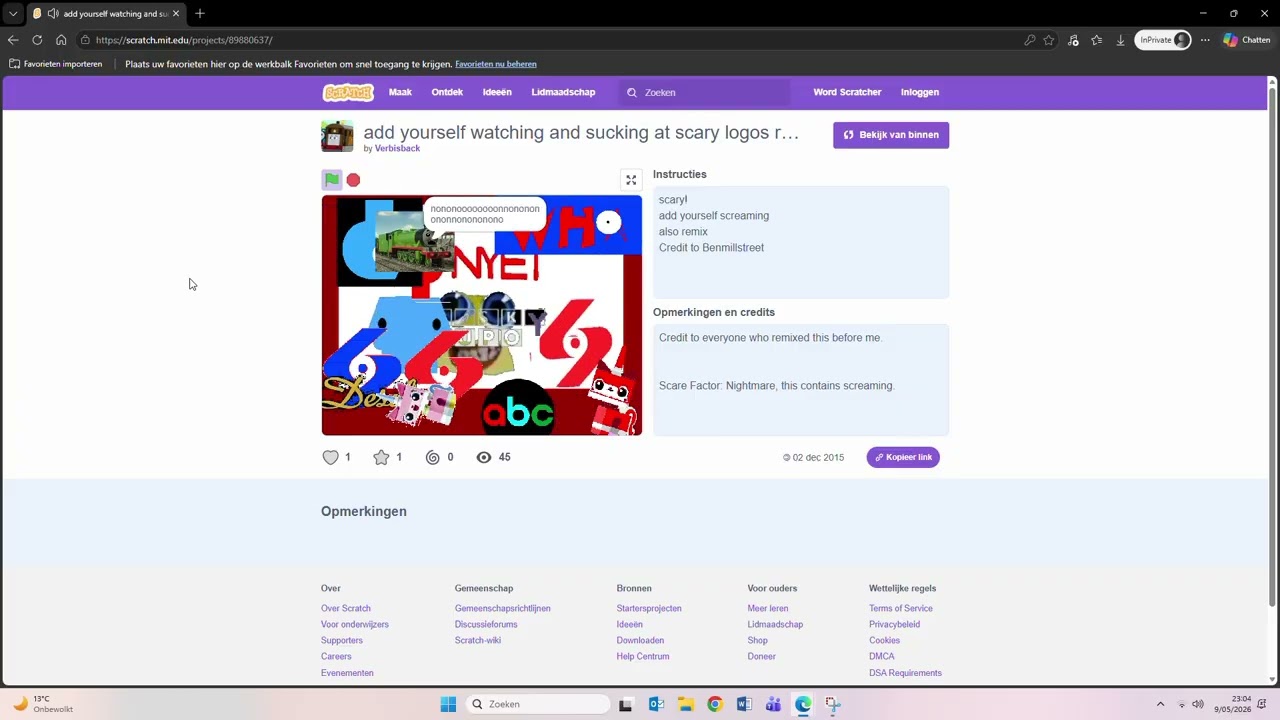This screenshot has height=720, width=1280.
Task: Visit the Discussieforums footer link
Action: tap(486, 624)
